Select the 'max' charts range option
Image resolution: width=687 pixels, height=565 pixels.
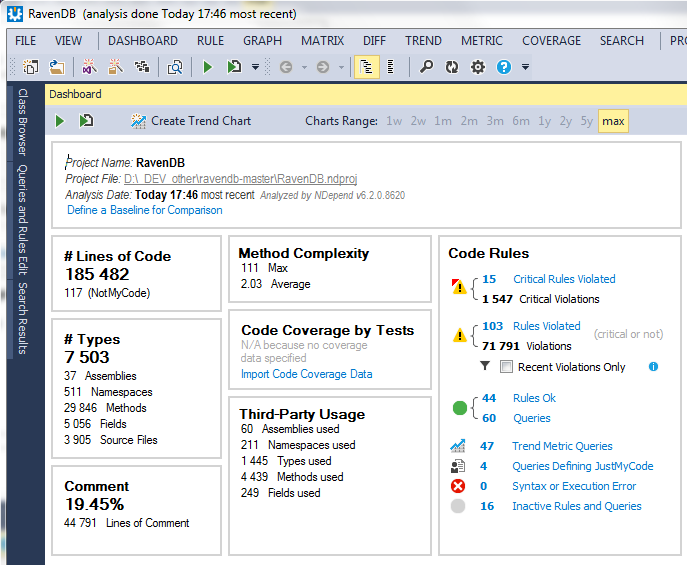[x=613, y=121]
